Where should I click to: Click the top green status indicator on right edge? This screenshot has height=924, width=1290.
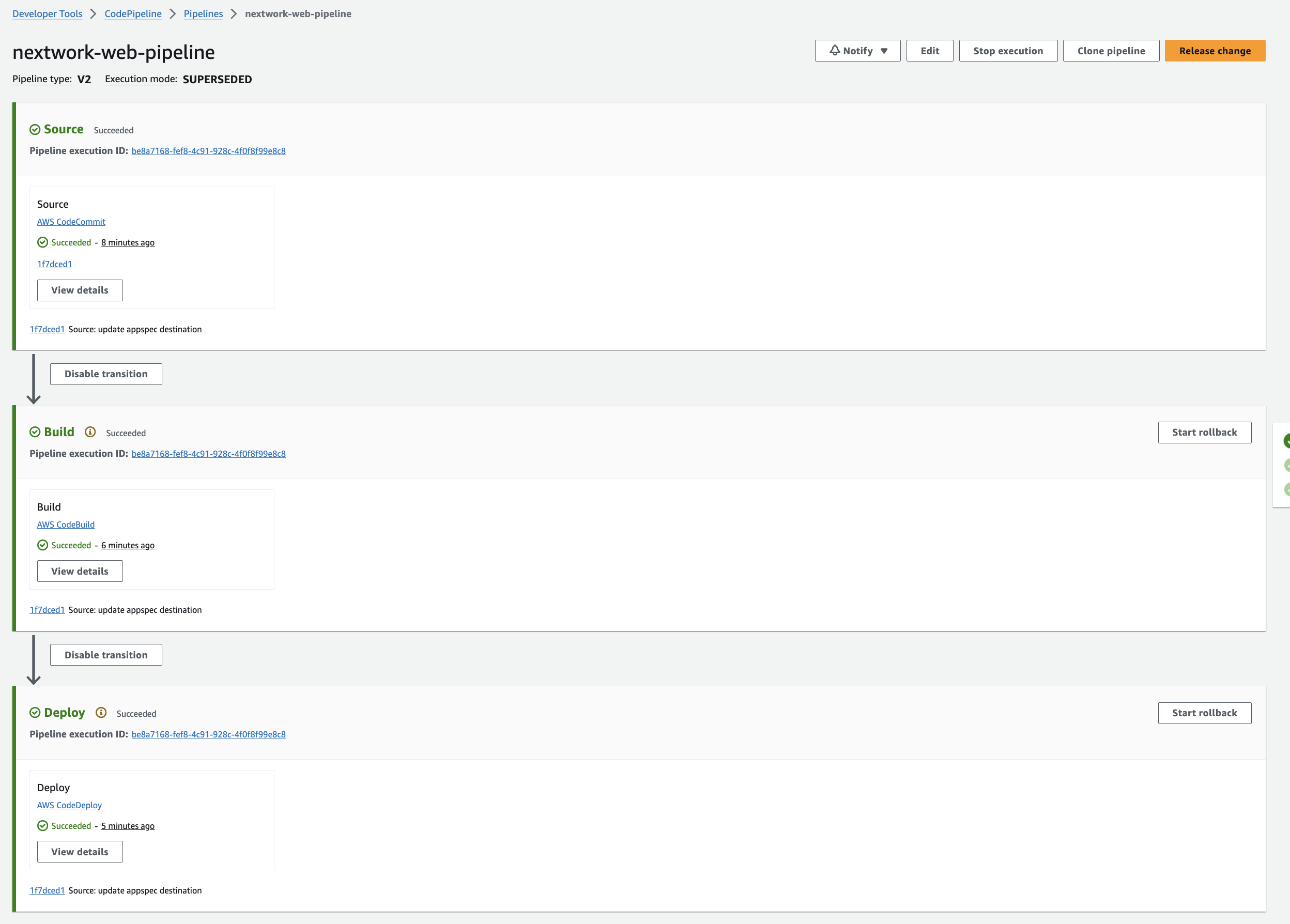(1286, 441)
